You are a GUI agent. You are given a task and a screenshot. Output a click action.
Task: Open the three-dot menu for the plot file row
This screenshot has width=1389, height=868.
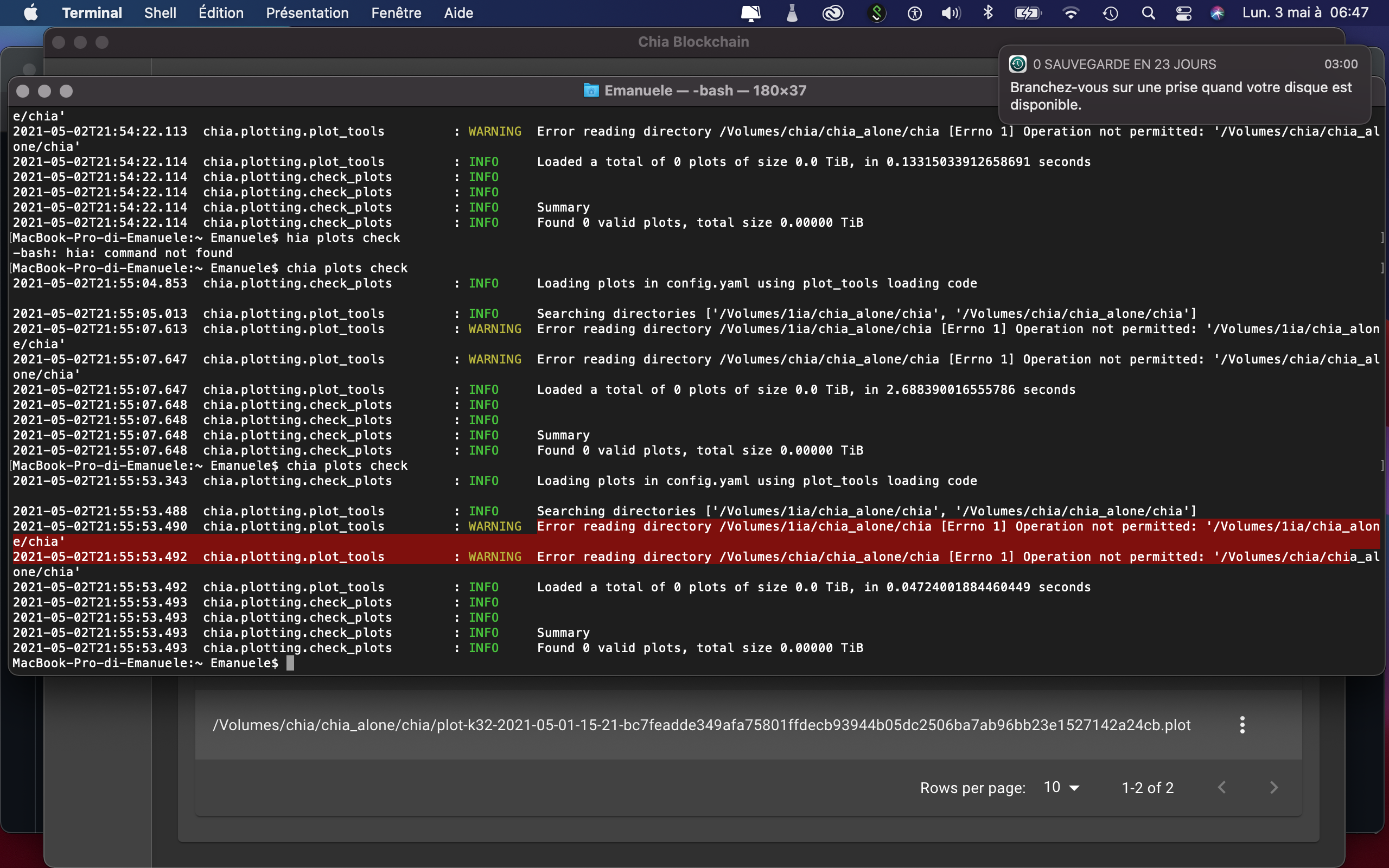click(x=1242, y=725)
